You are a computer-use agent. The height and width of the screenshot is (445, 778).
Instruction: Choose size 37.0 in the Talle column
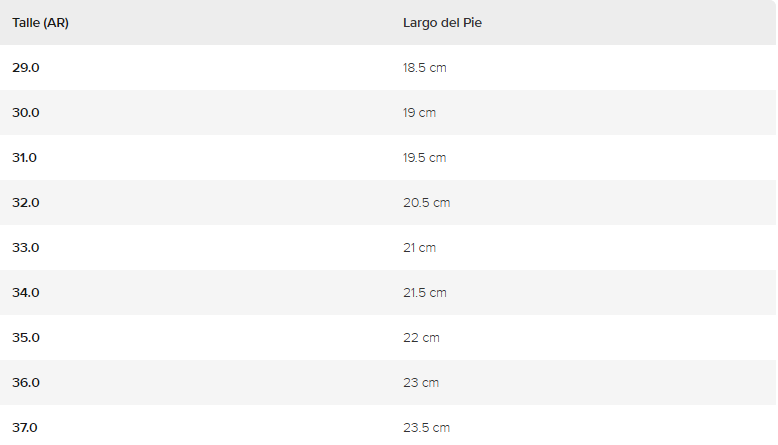pos(25,428)
